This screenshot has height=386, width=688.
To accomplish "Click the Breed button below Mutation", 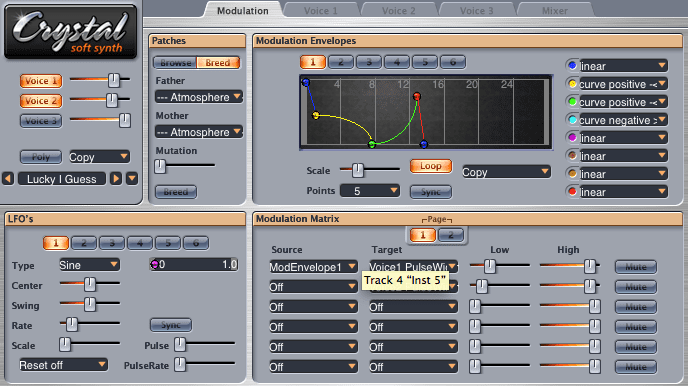I will point(176,192).
